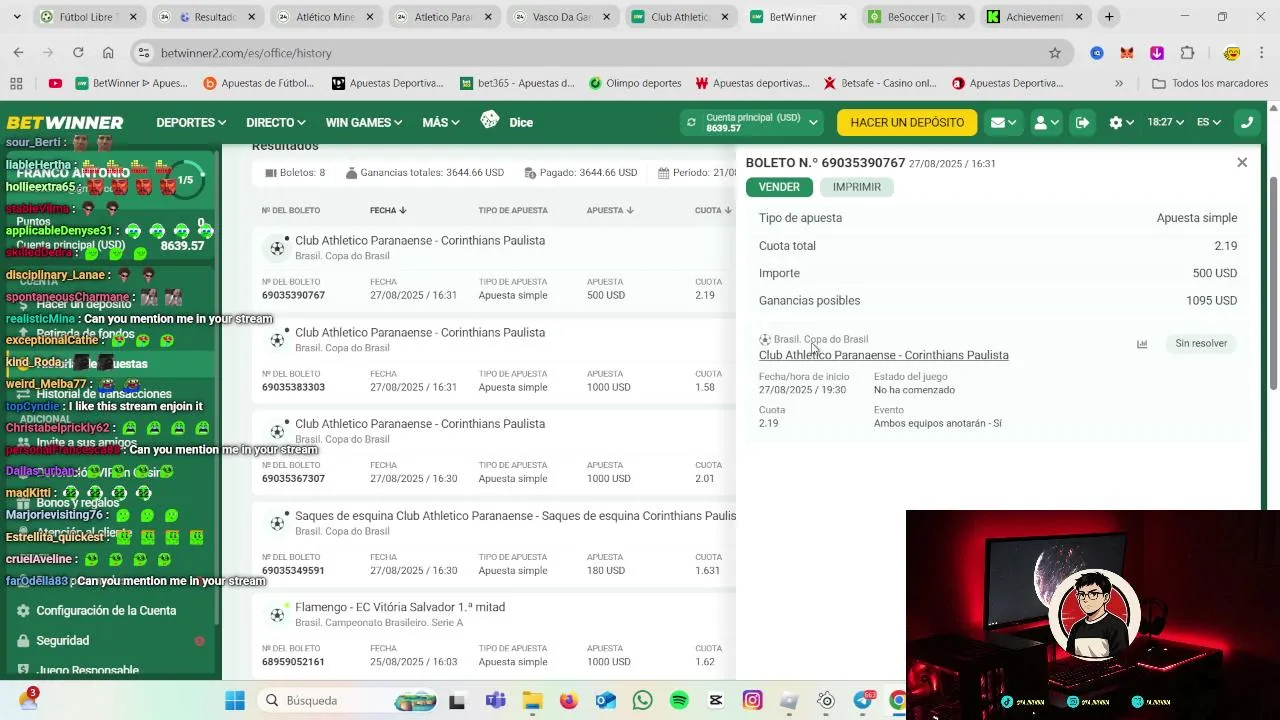Launch Firefox from the taskbar
This screenshot has width=1280, height=720.
pyautogui.click(x=568, y=701)
